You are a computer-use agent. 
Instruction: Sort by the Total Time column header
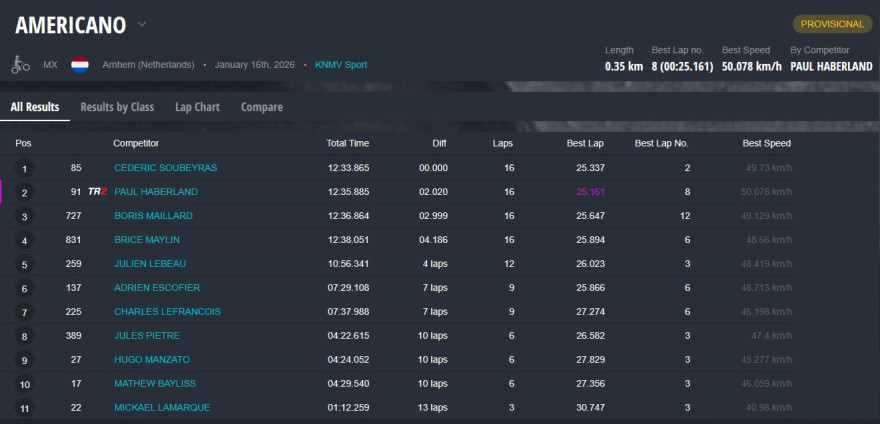[347, 143]
